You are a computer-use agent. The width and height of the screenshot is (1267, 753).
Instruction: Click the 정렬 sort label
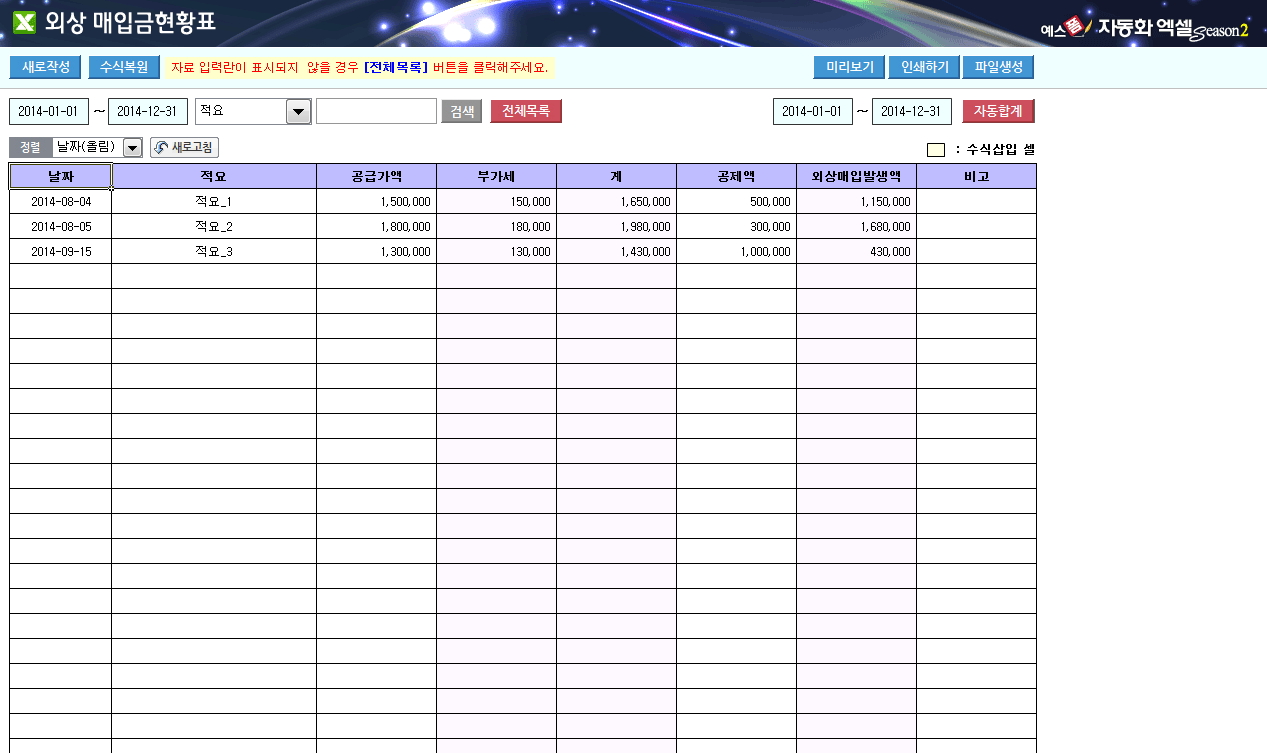point(31,148)
